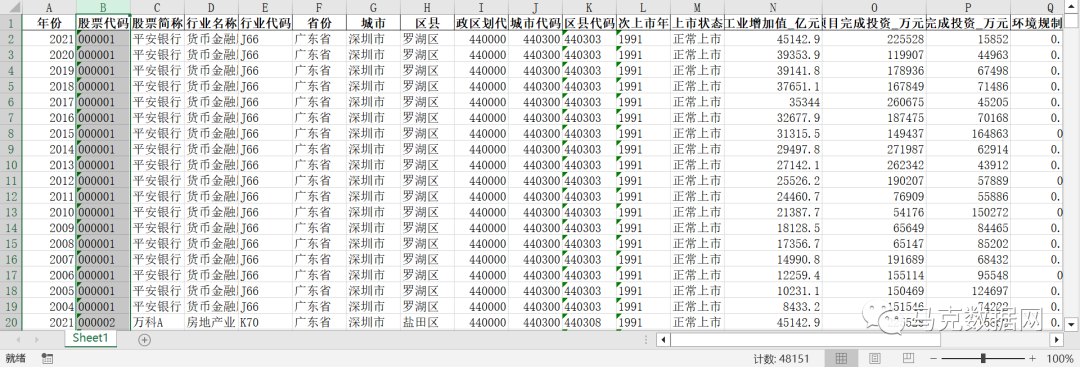This screenshot has height=367, width=1080.
Task: Click horizontal scrollbar right arrow
Action: (x=1057, y=339)
